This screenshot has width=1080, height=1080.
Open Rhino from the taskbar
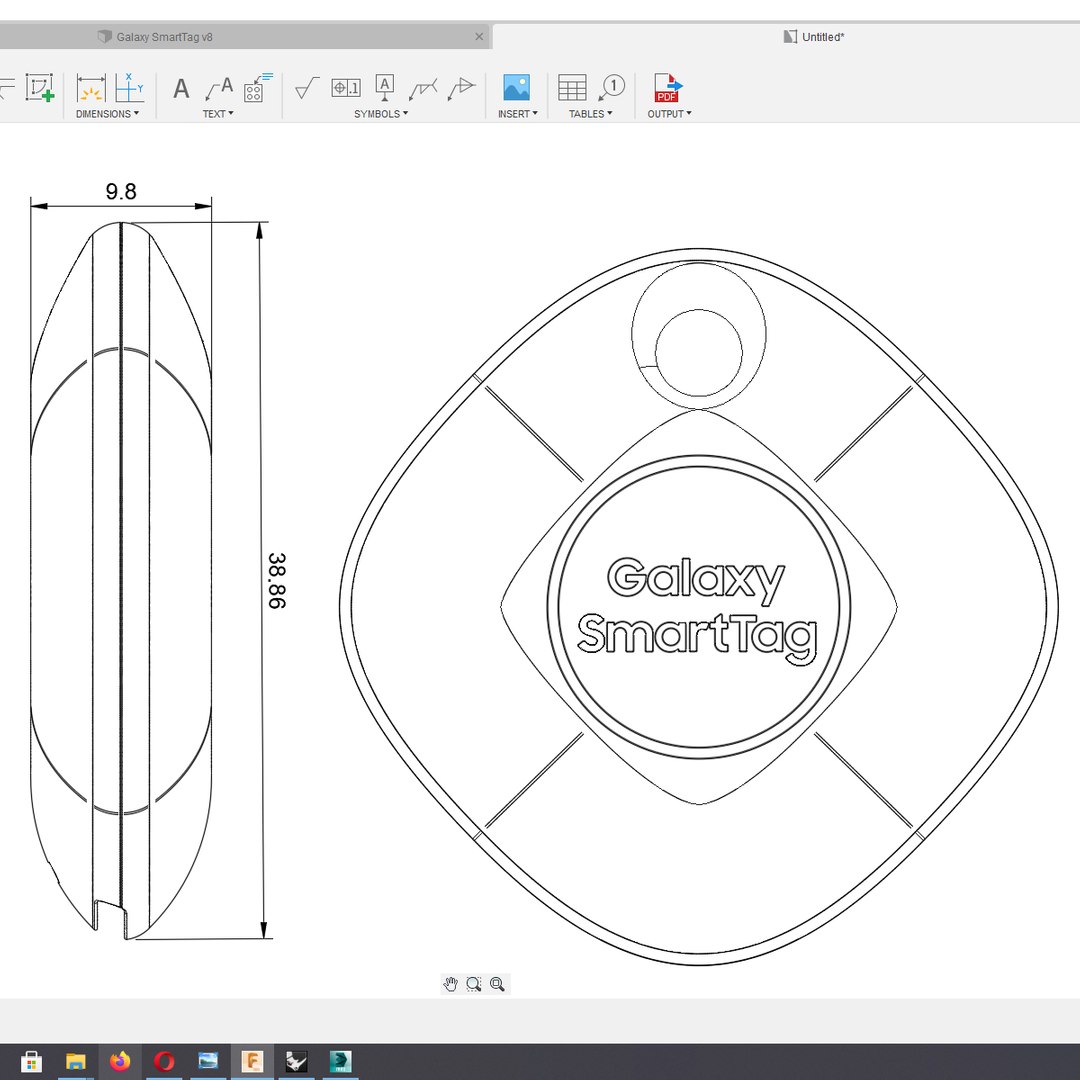tap(296, 1061)
